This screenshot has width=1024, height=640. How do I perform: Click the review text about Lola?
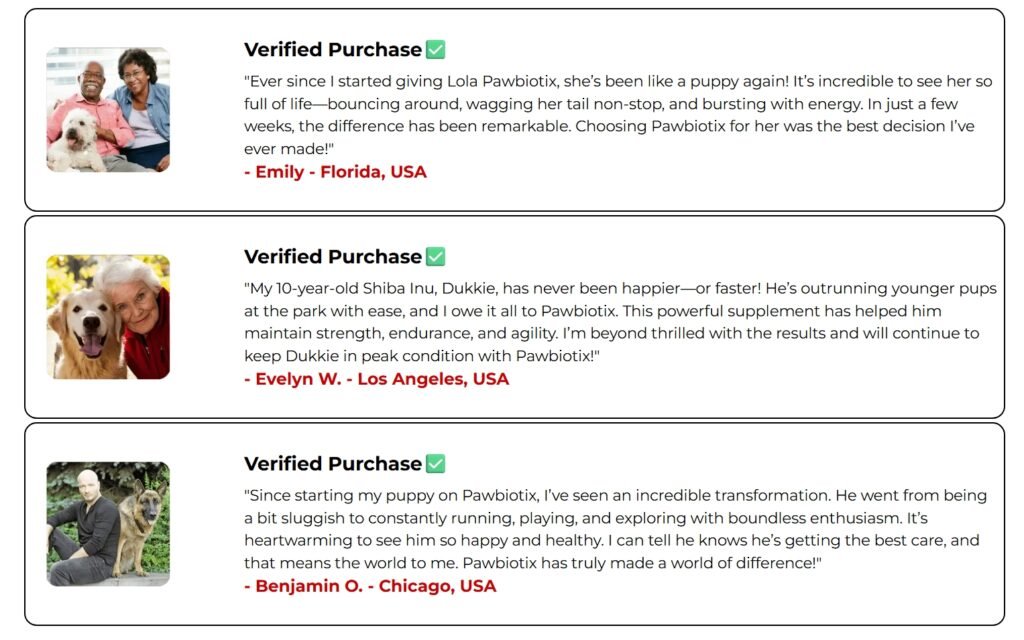620,115
